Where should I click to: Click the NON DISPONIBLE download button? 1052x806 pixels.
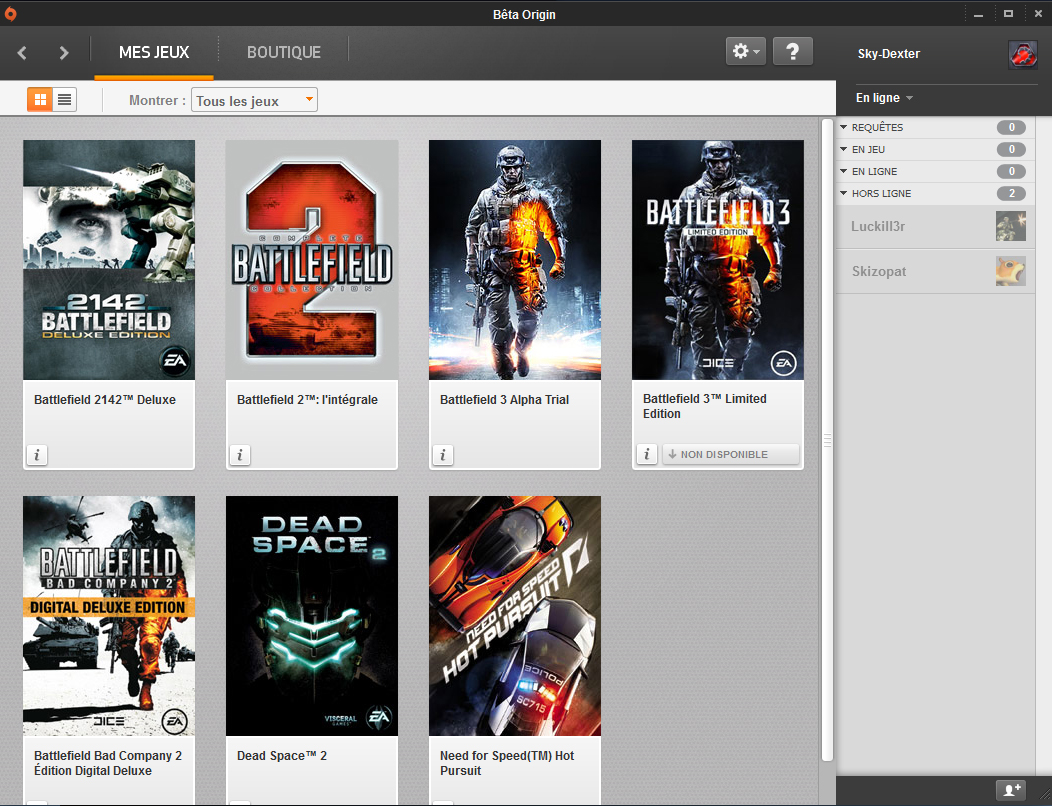tap(731, 454)
